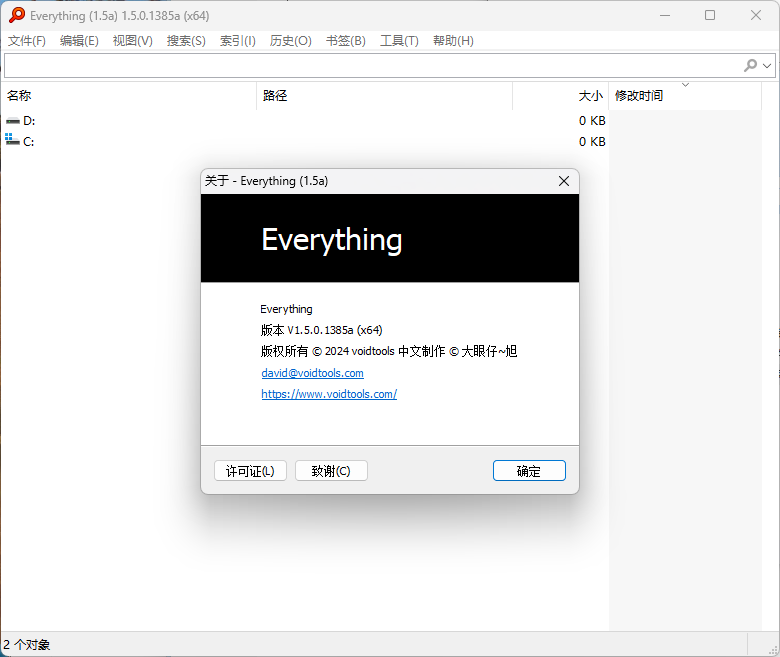Sort by the 大小 column header
This screenshot has height=657, width=780.
(x=590, y=96)
